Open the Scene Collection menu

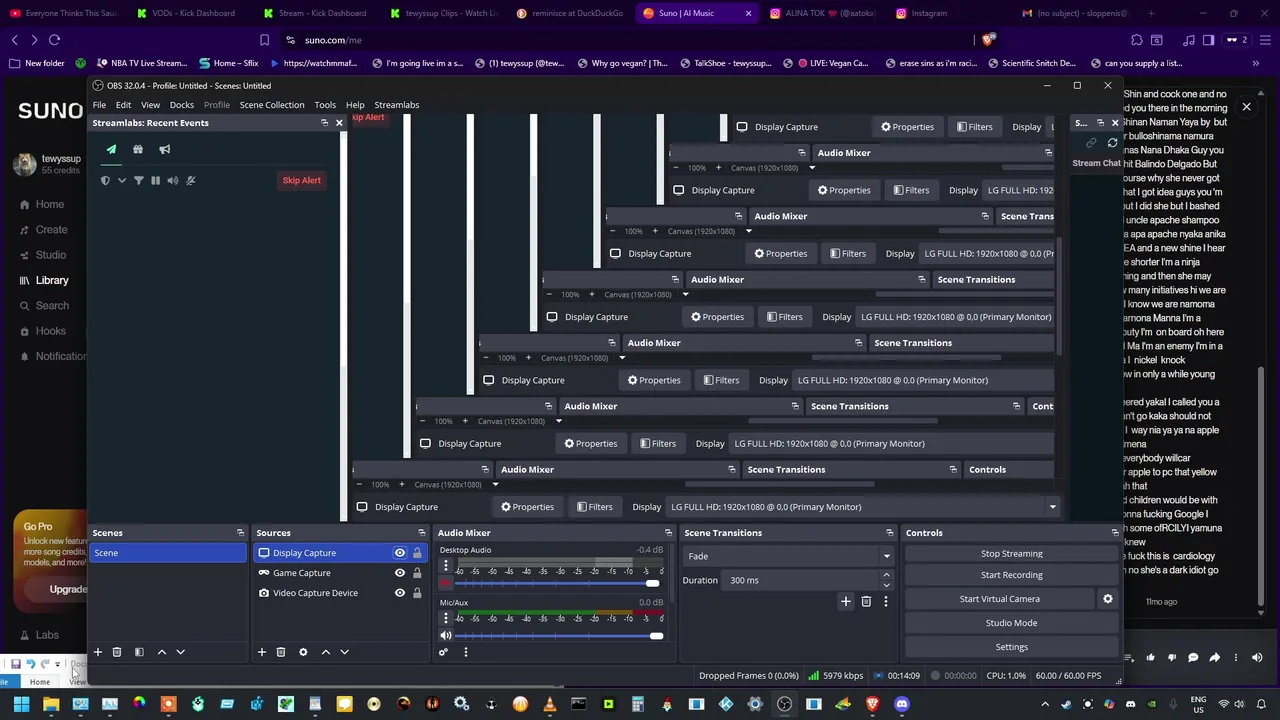point(271,105)
